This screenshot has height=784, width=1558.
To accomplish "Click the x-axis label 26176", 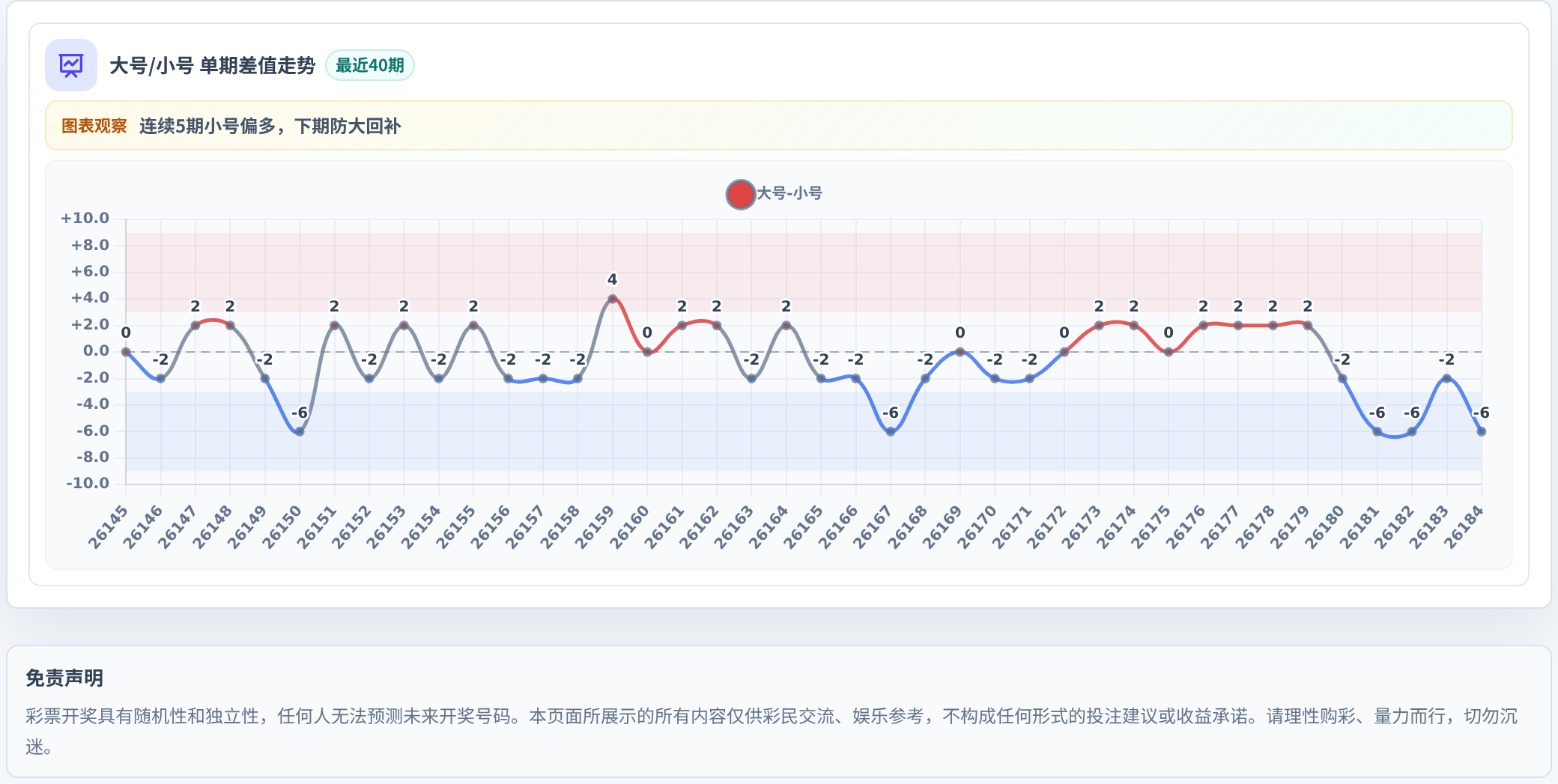I will pyautogui.click(x=1186, y=526).
